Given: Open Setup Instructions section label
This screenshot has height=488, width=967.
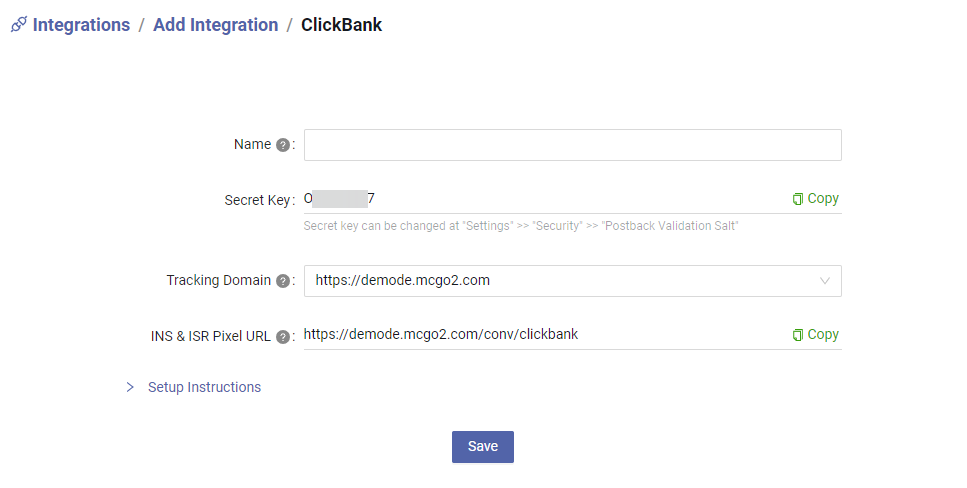Looking at the screenshot, I should tap(204, 387).
